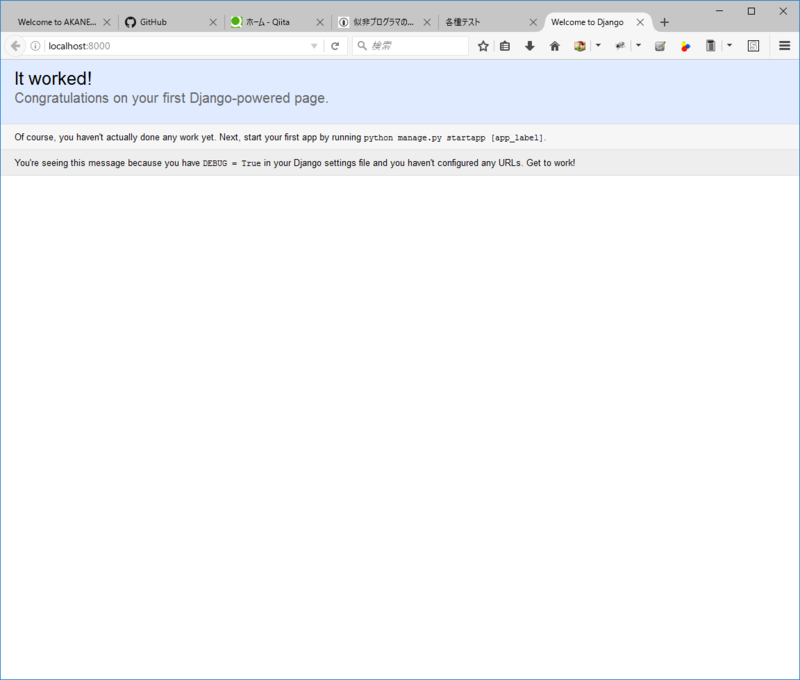This screenshot has width=800, height=680.
Task: Switch to the Welcome to AKANE tab
Action: click(x=57, y=22)
